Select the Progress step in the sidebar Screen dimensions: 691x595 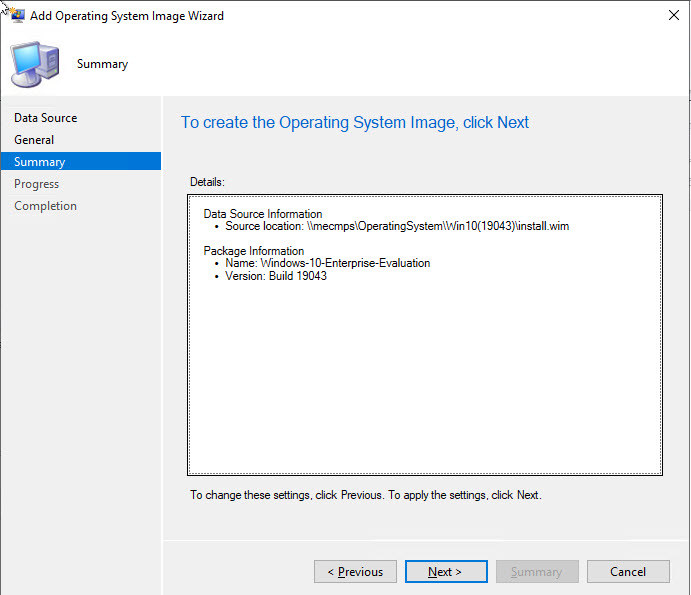[37, 184]
